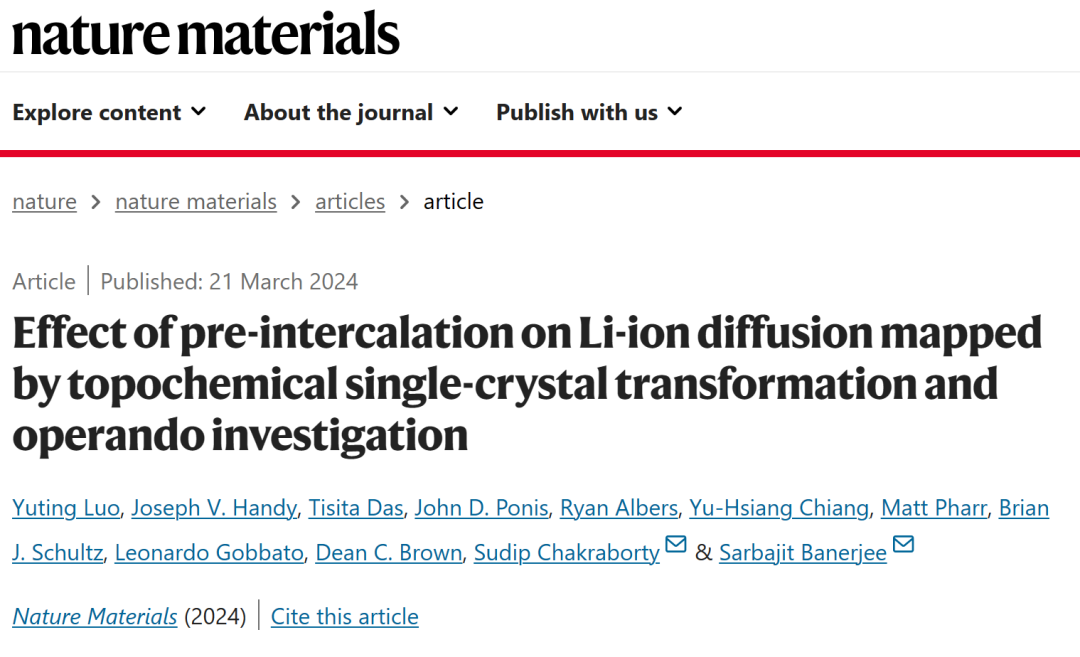
Task: Expand the About the journal chevron
Action: point(450,112)
